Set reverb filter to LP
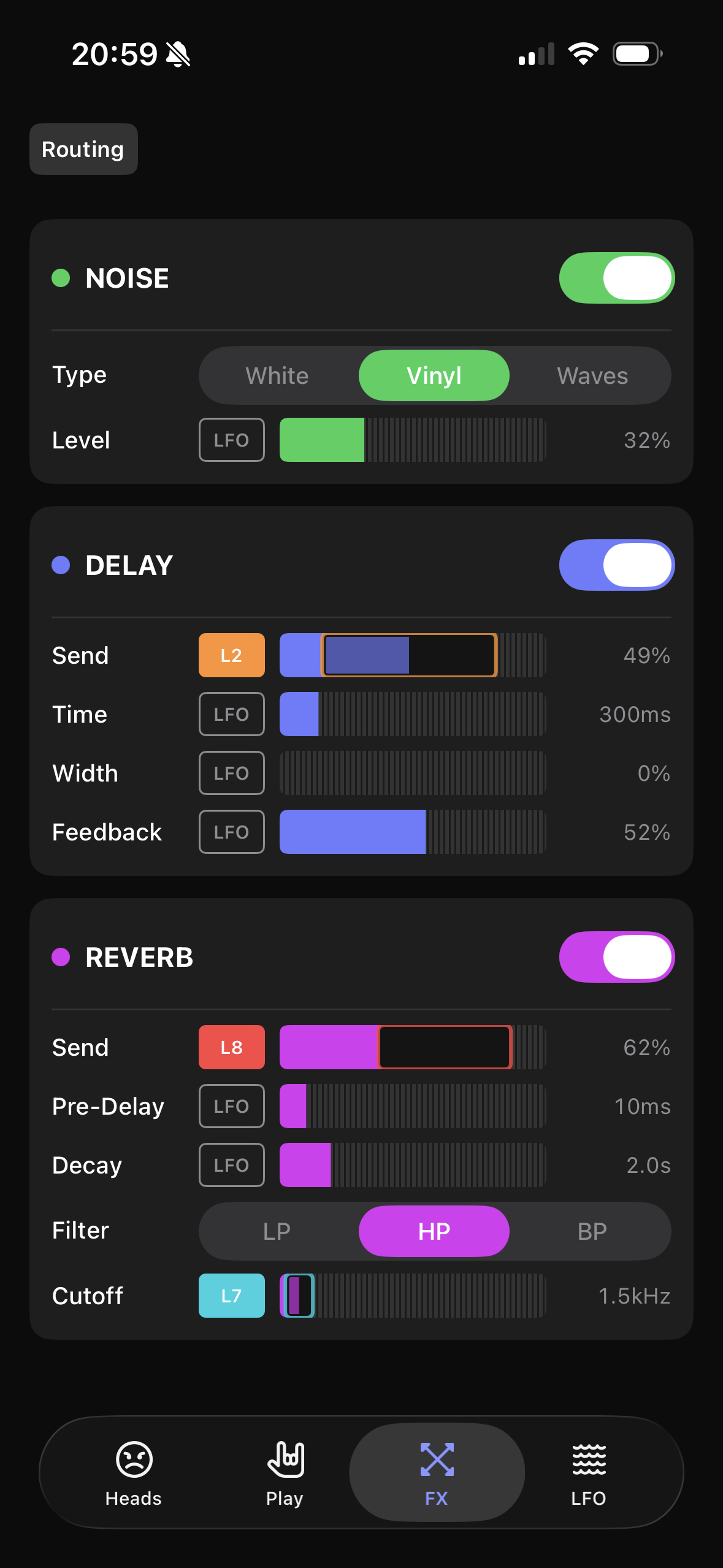The width and height of the screenshot is (723, 1568). click(277, 1231)
